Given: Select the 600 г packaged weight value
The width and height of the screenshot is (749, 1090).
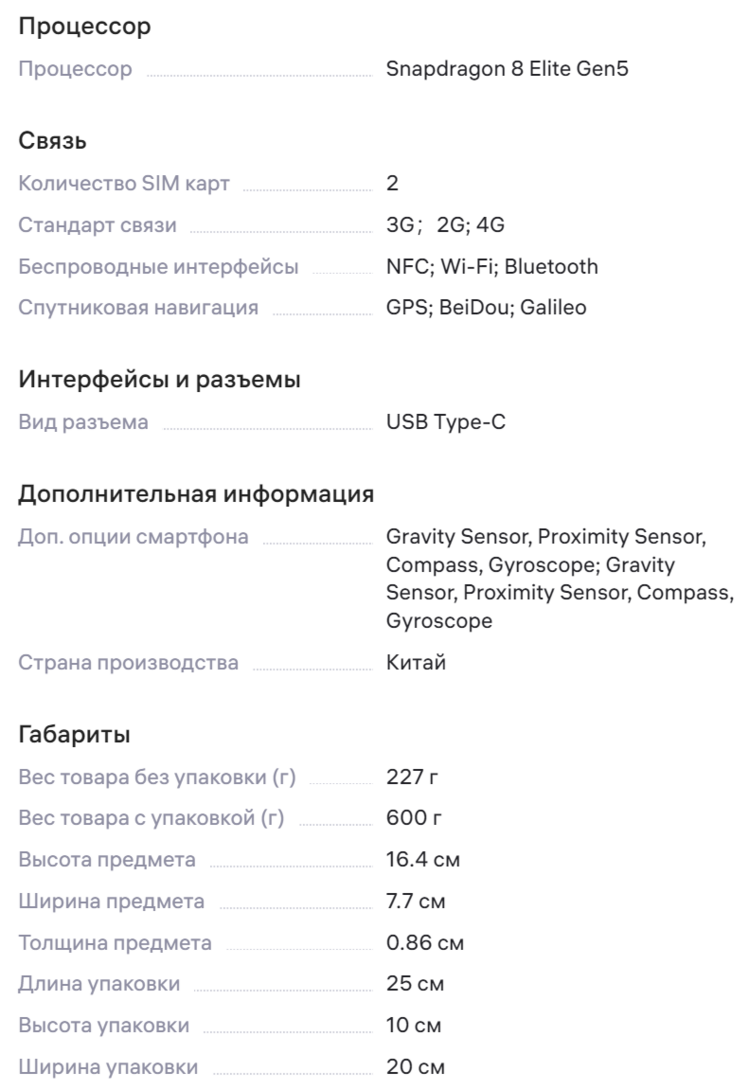Looking at the screenshot, I should [x=414, y=819].
